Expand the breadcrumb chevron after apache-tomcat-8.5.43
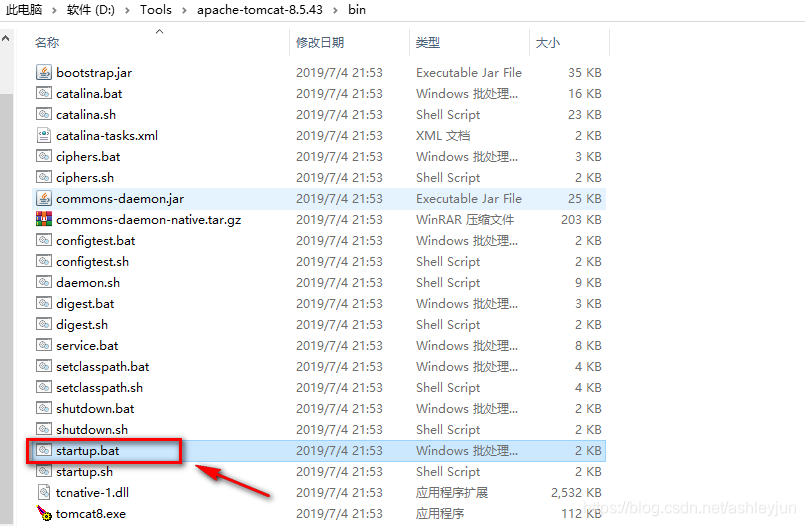Screen dimensions: 805x526 [x=335, y=10]
